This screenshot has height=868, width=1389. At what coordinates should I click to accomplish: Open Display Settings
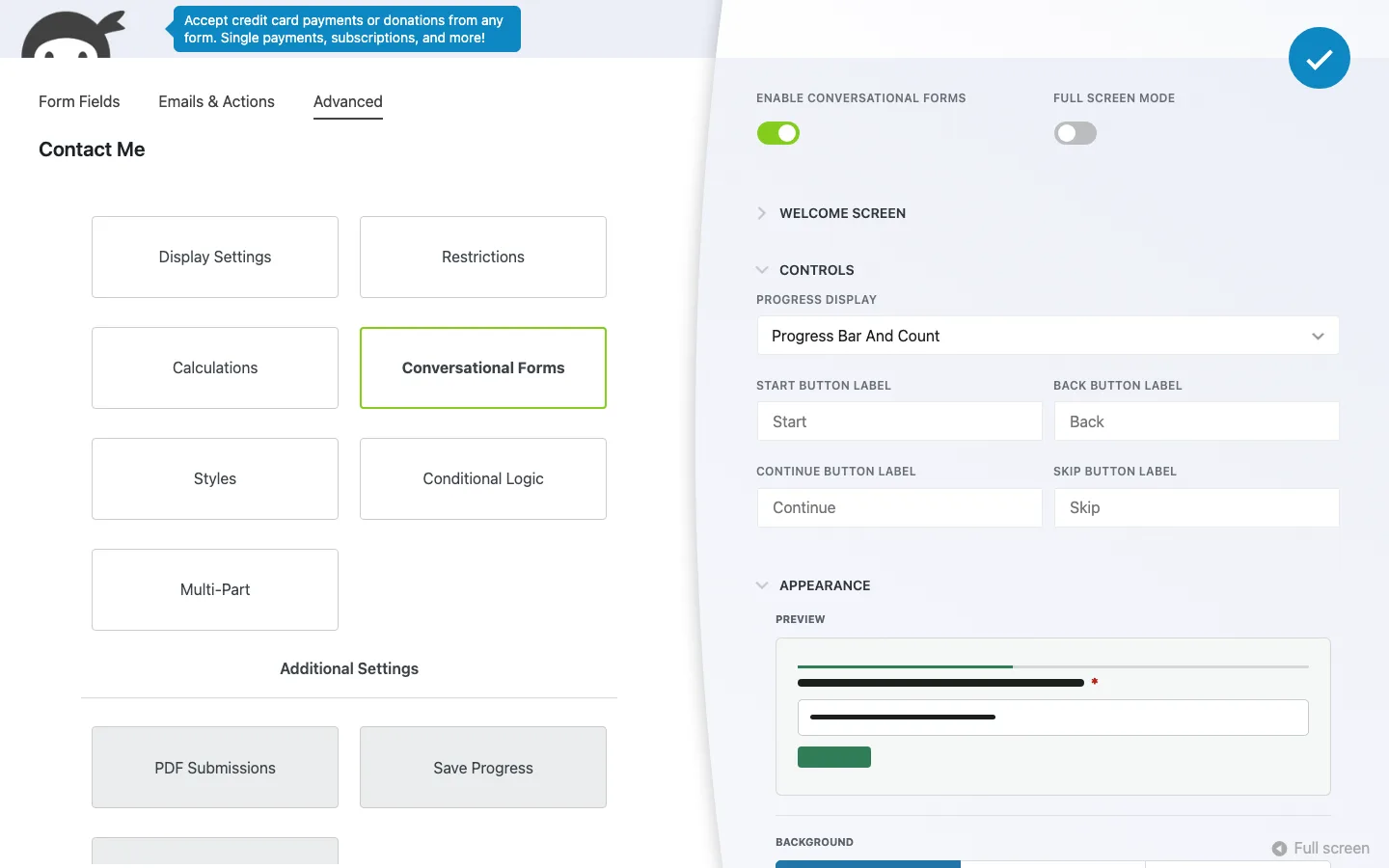[x=215, y=257]
